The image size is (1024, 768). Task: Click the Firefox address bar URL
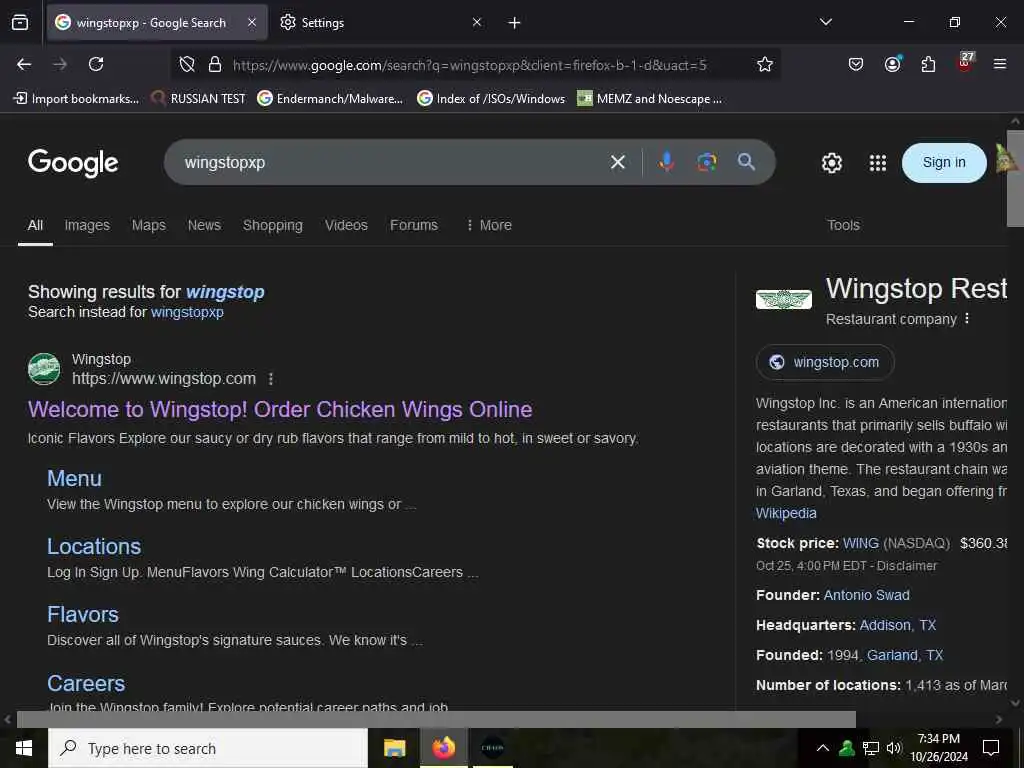point(470,65)
